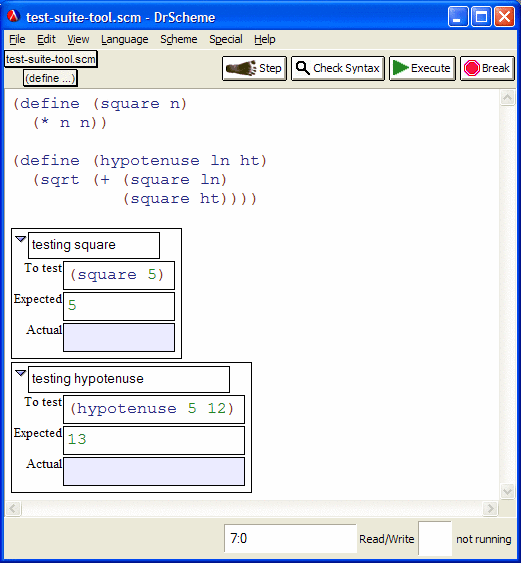Collapse the testing square test box
This screenshot has width=521, height=563.
20,239
